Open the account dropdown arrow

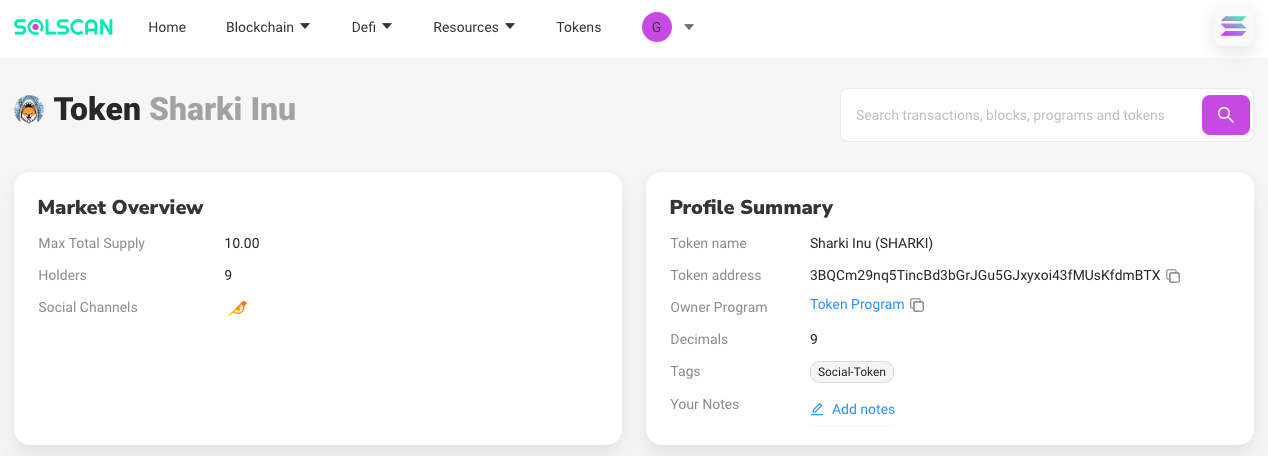coord(689,27)
